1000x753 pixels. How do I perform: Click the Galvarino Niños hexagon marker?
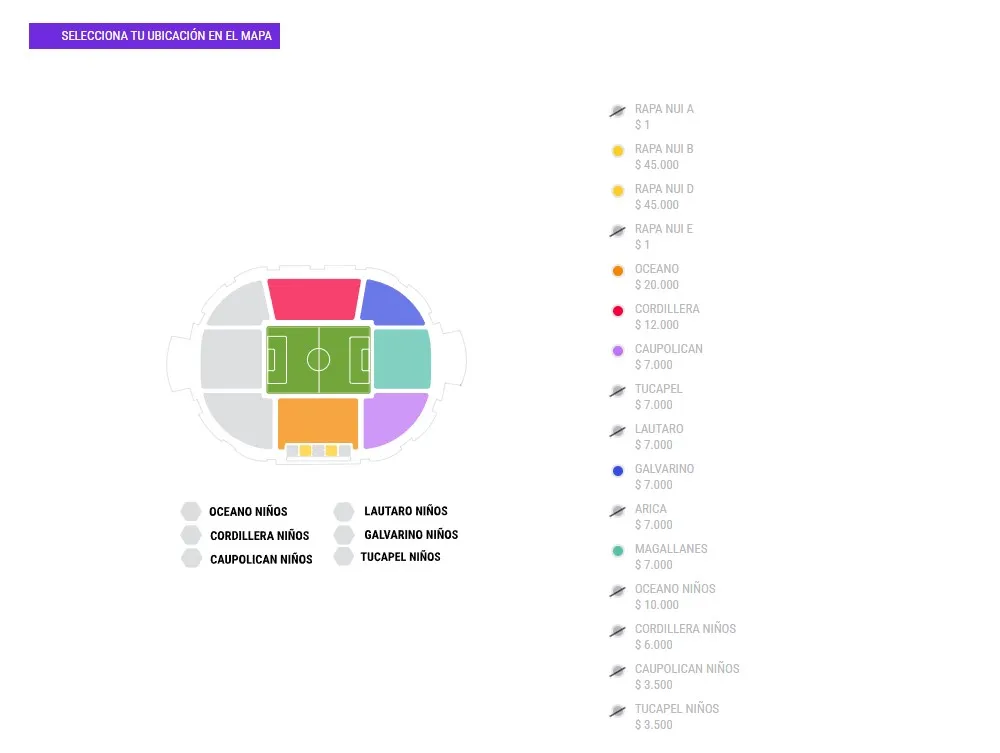pos(344,534)
